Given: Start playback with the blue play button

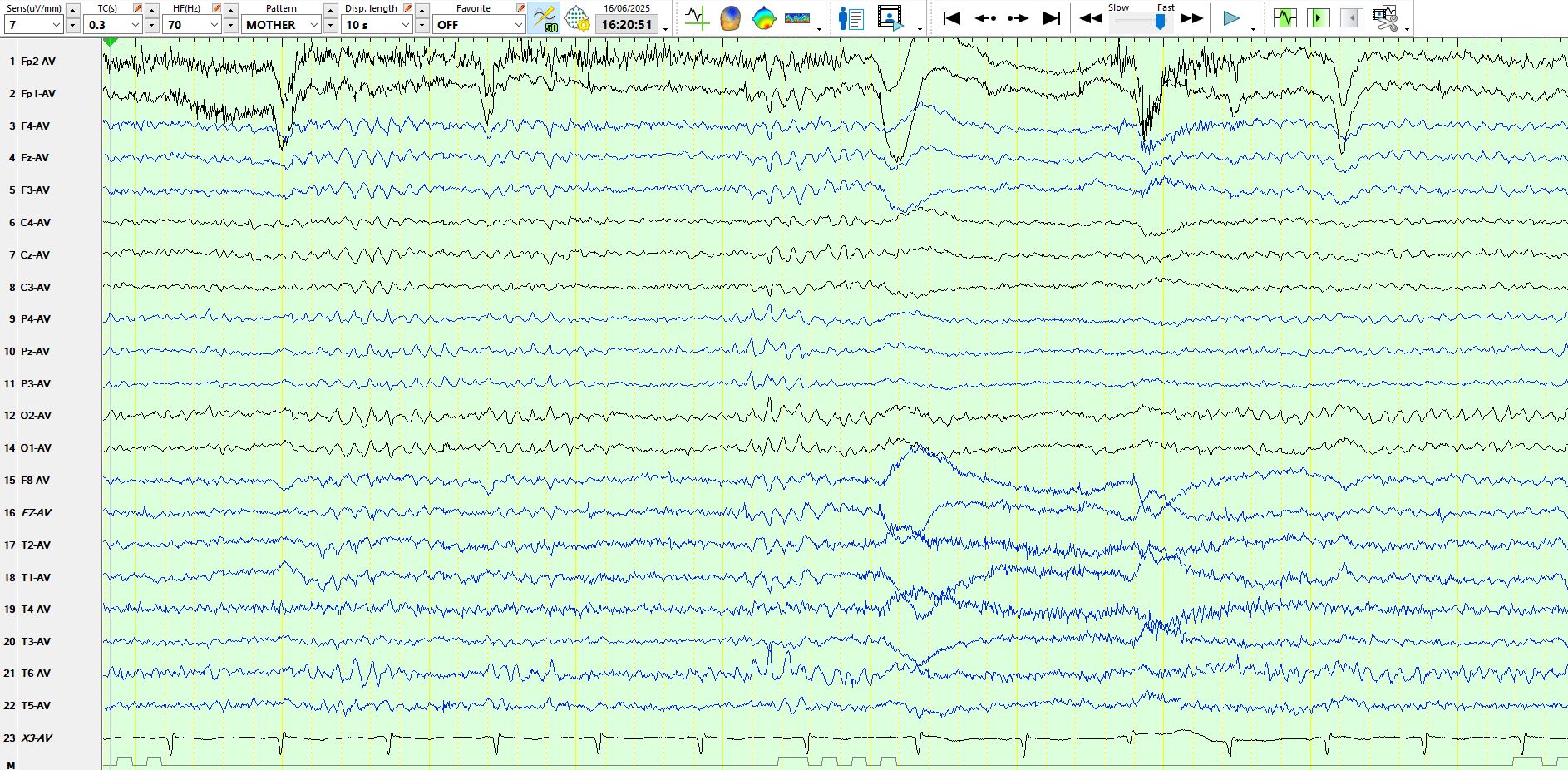Looking at the screenshot, I should tap(1231, 18).
